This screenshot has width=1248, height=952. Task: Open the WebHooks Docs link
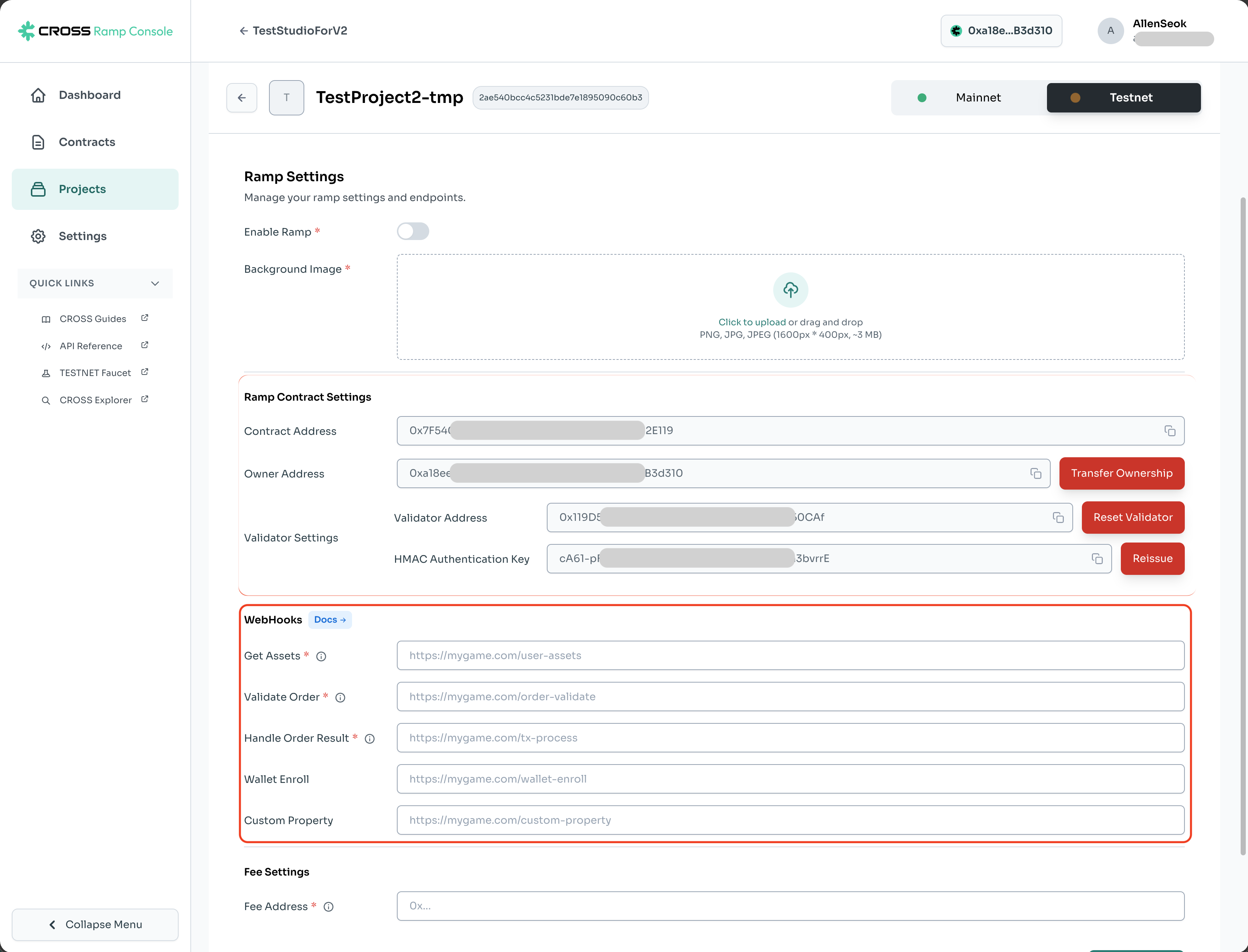[x=330, y=619]
